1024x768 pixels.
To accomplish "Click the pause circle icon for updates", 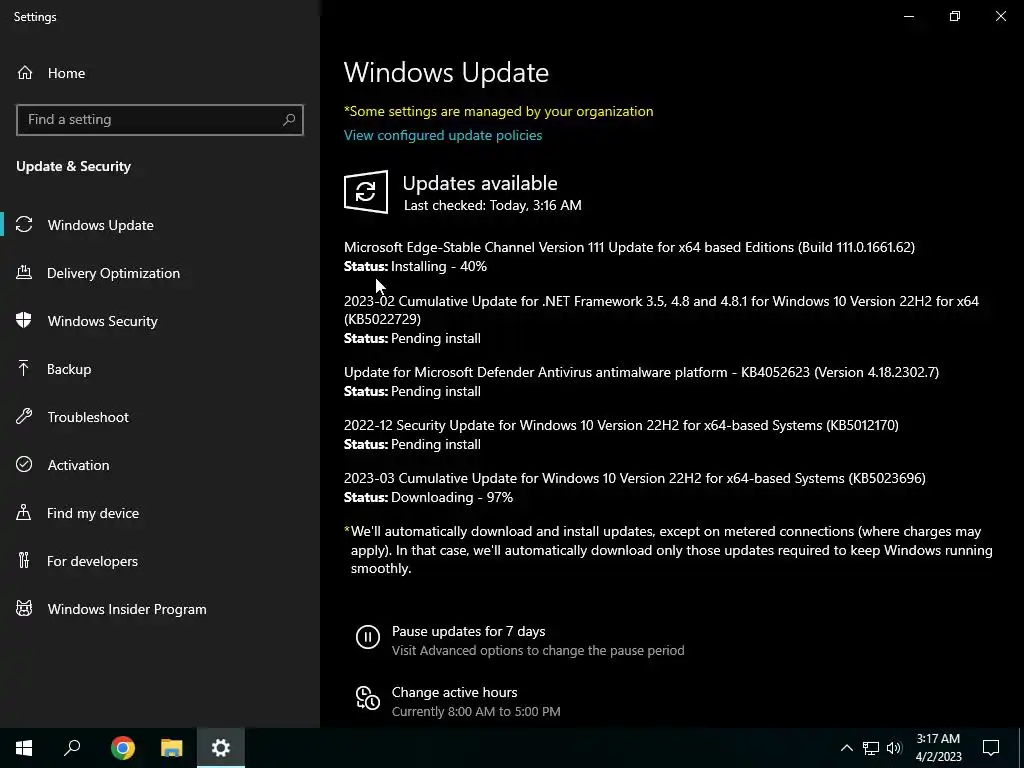I will [368, 637].
